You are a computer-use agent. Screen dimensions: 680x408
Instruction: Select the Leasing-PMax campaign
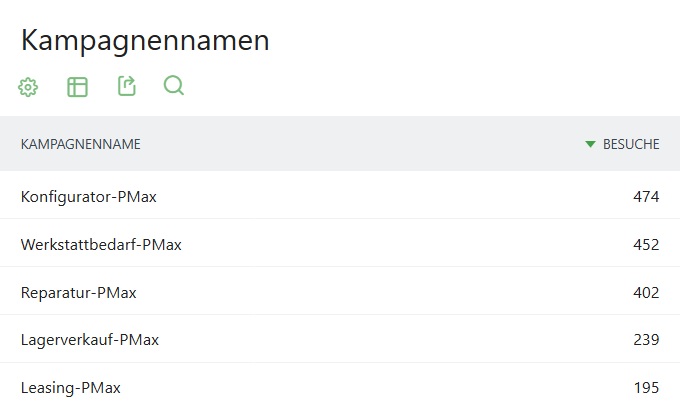tap(71, 388)
